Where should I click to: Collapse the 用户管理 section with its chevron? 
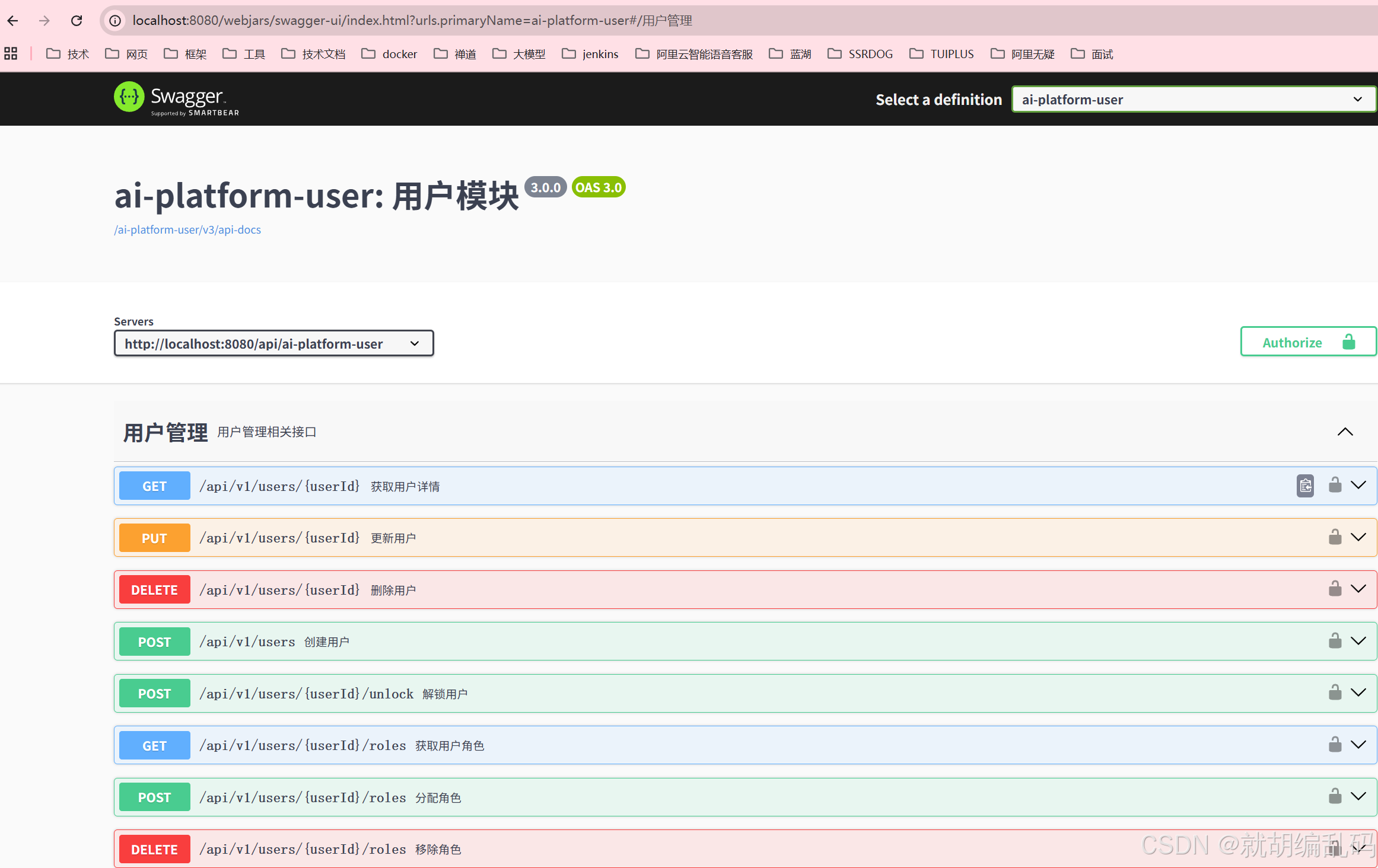1345,432
